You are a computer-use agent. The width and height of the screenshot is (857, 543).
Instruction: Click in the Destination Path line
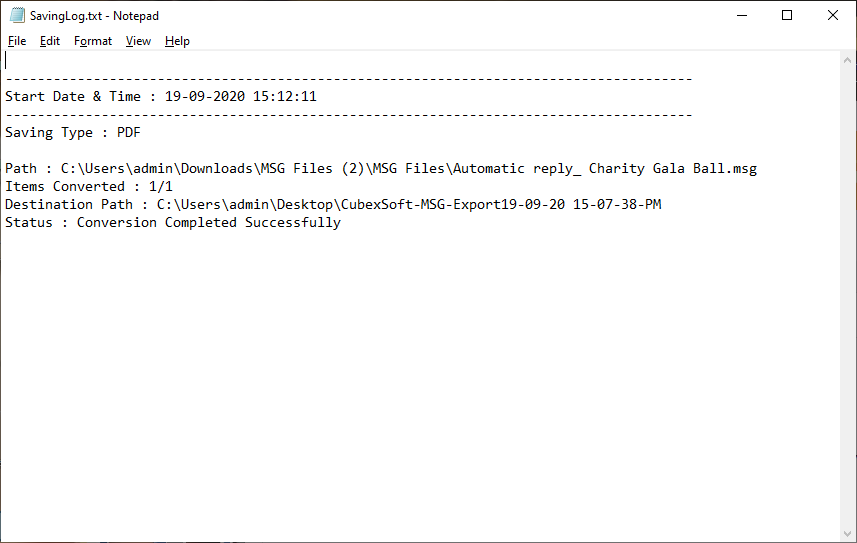coord(333,205)
